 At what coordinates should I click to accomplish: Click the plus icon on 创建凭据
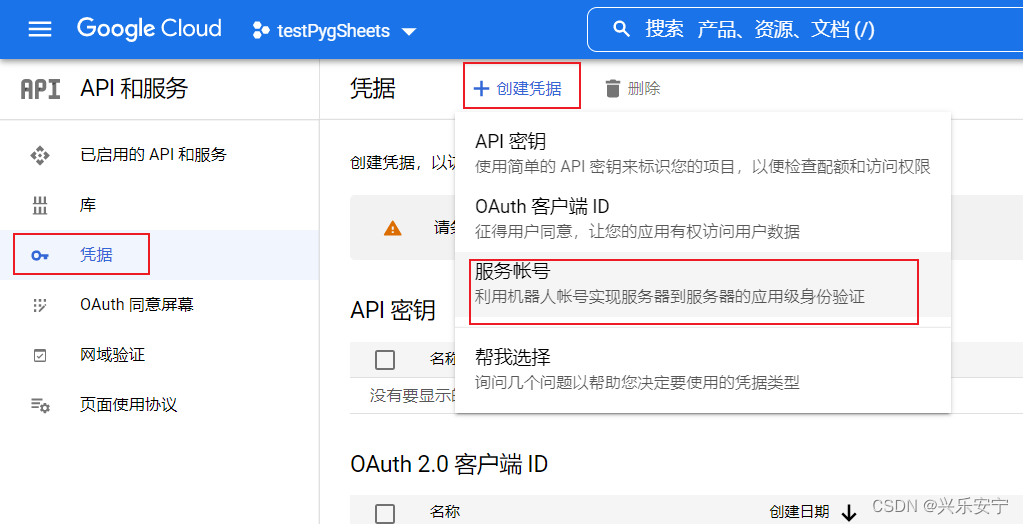tap(481, 89)
